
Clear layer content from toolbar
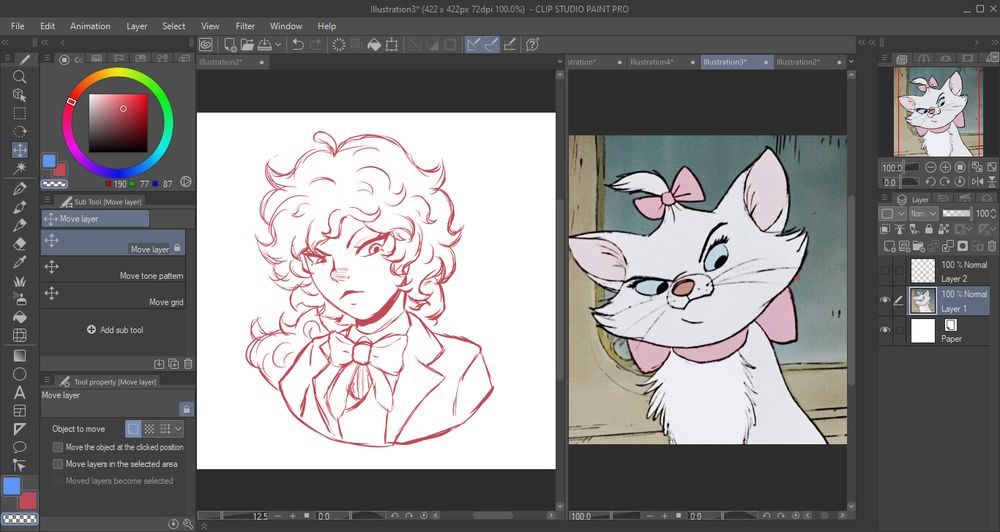(339, 44)
